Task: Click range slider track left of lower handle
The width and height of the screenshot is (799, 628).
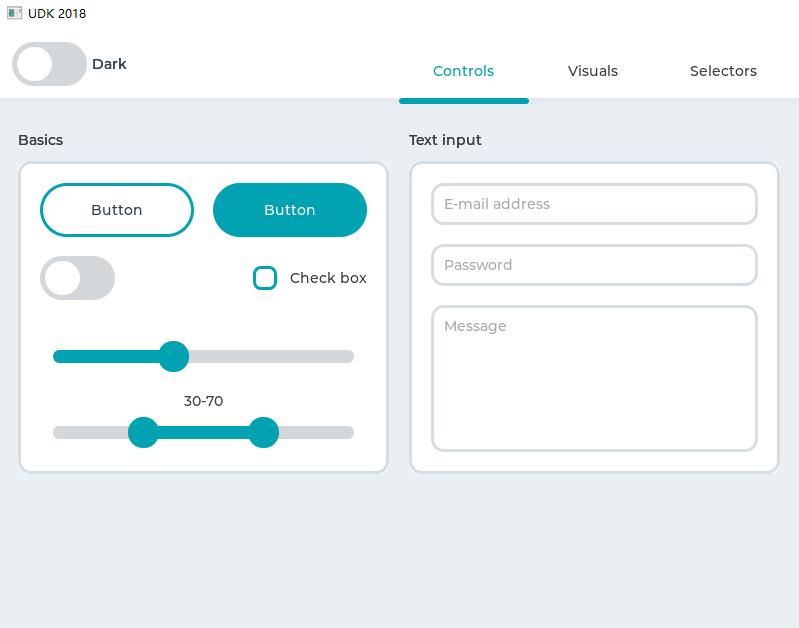Action: point(90,432)
